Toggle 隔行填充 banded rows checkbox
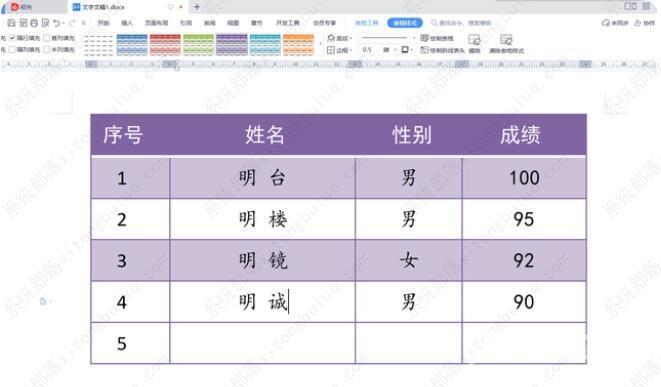Viewport: 661px width, 387px height. click(x=12, y=38)
